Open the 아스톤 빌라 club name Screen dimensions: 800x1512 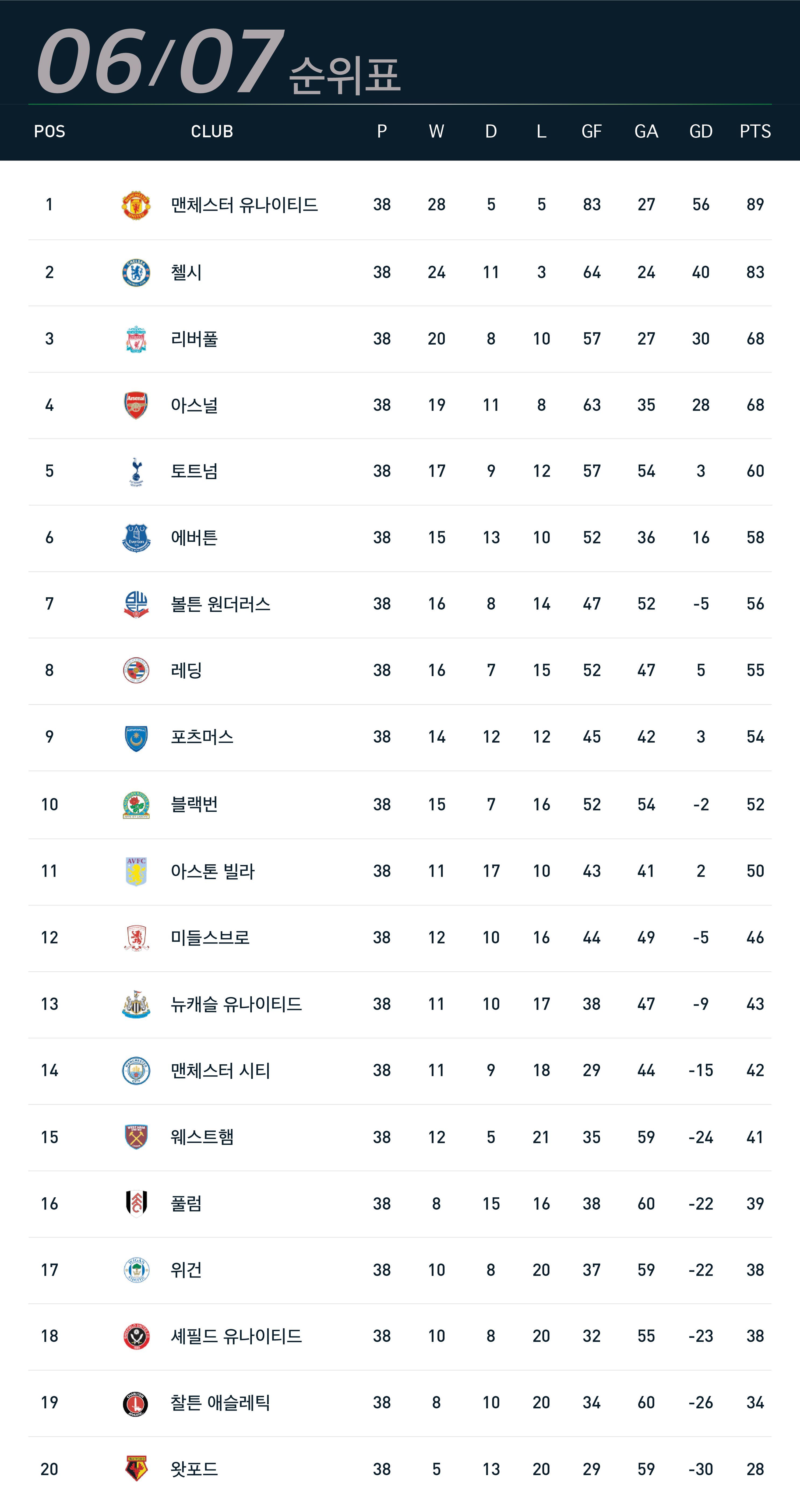tap(213, 871)
